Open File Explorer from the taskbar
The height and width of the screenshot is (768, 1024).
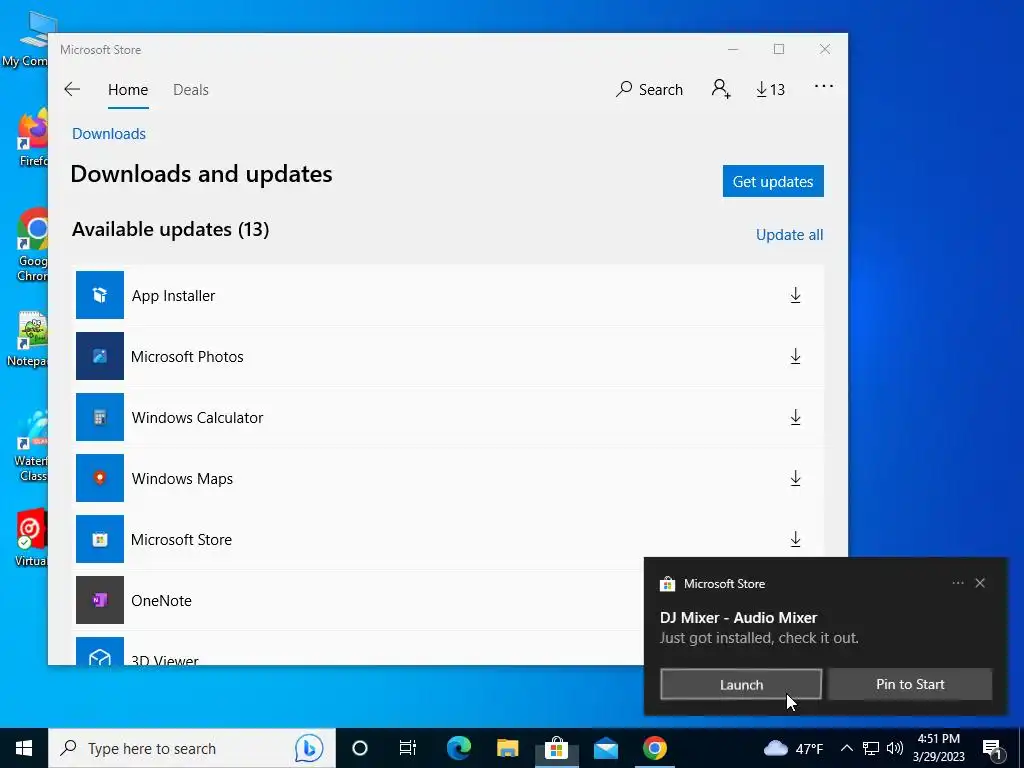click(x=507, y=748)
